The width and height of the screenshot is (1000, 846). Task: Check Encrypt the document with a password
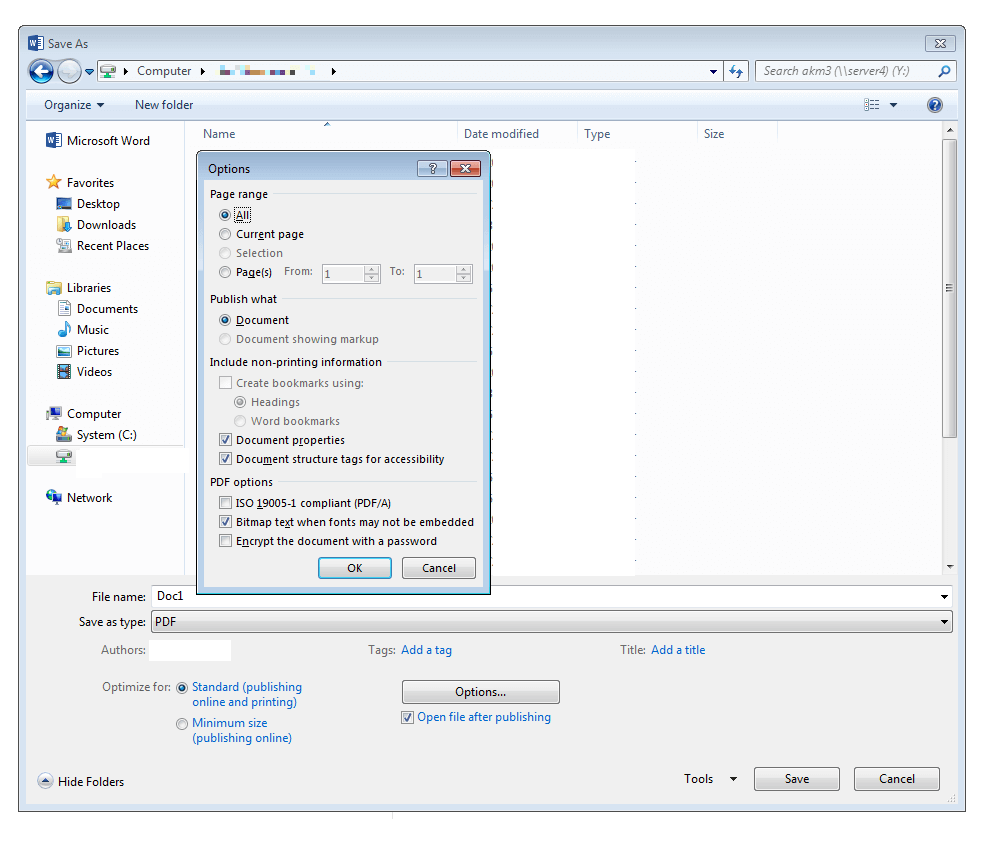[225, 541]
